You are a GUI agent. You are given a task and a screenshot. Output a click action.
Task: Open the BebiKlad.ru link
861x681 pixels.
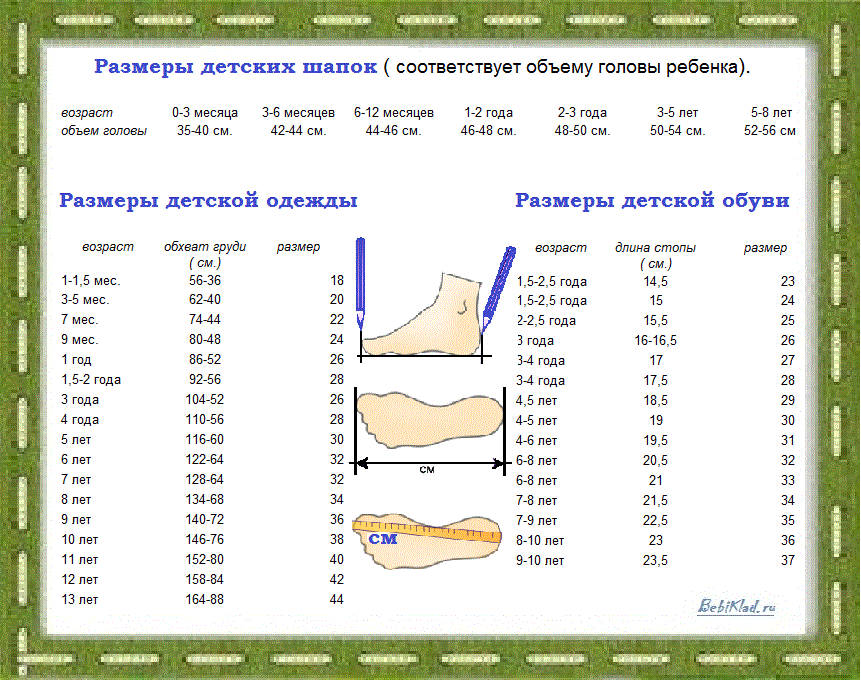(736, 606)
